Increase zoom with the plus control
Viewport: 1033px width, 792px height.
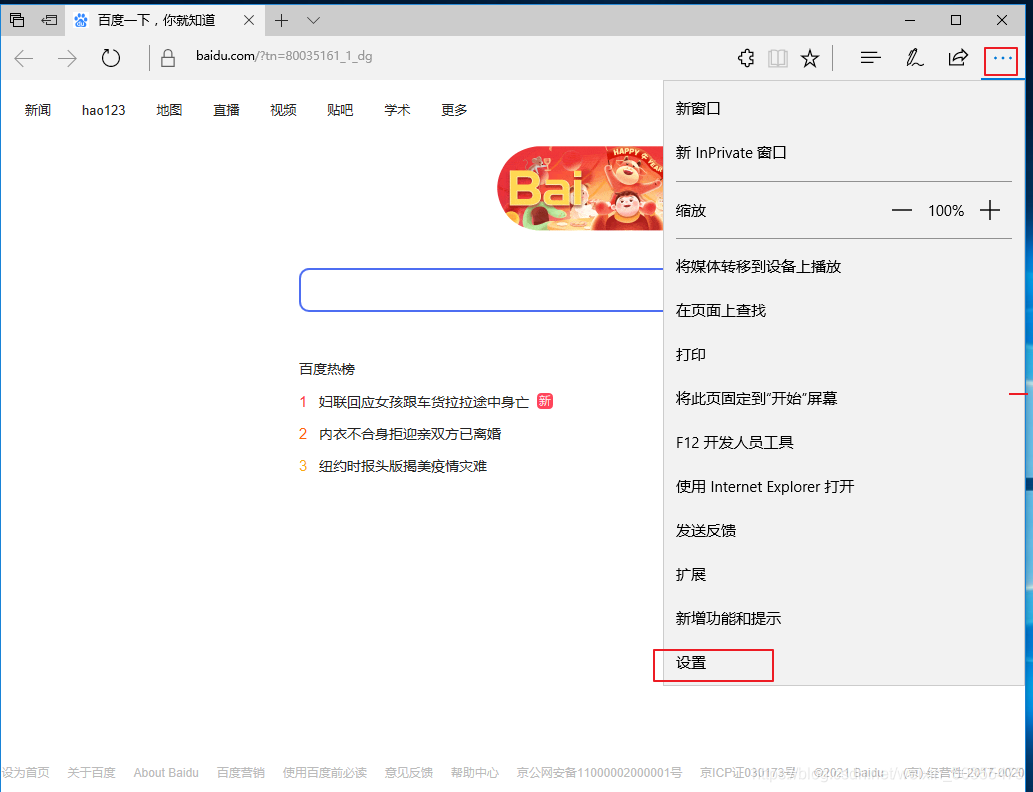point(990,210)
